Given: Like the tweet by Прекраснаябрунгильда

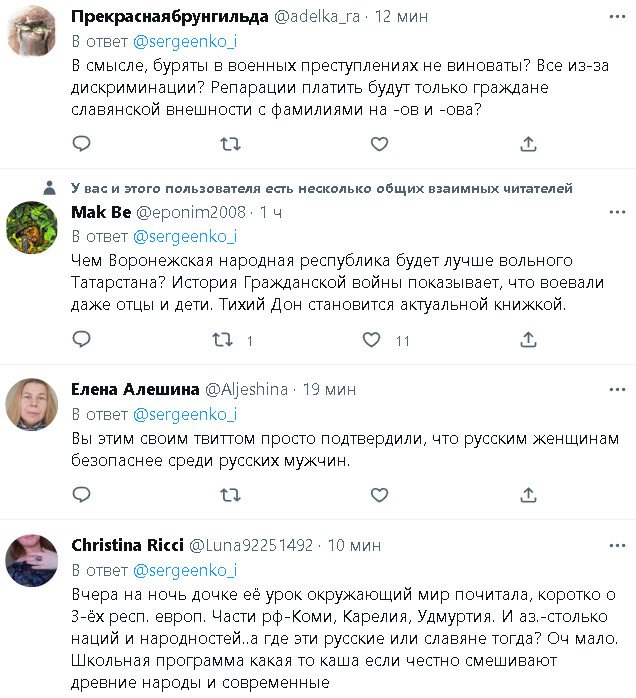Looking at the screenshot, I should pyautogui.click(x=379, y=144).
